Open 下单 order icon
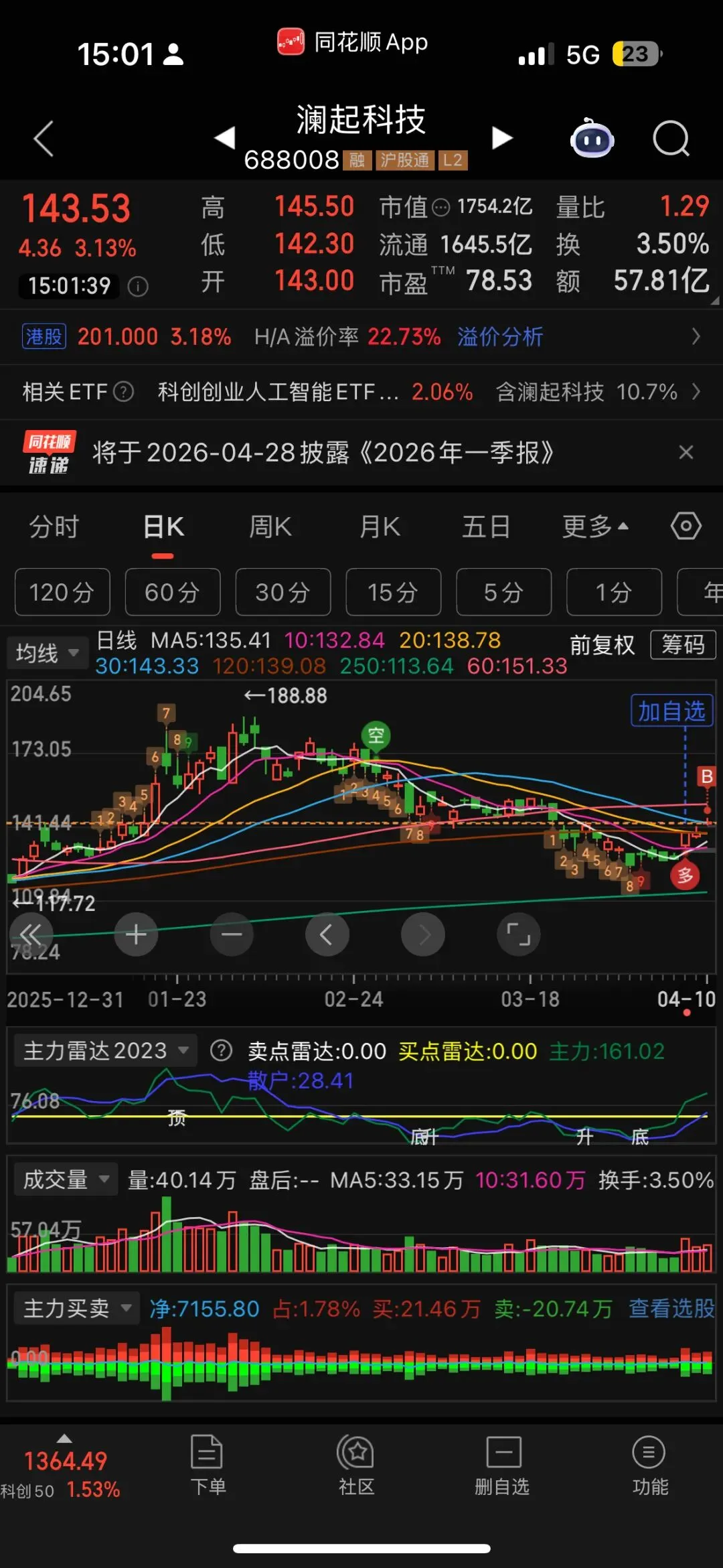The image size is (723, 1568). (x=208, y=1466)
